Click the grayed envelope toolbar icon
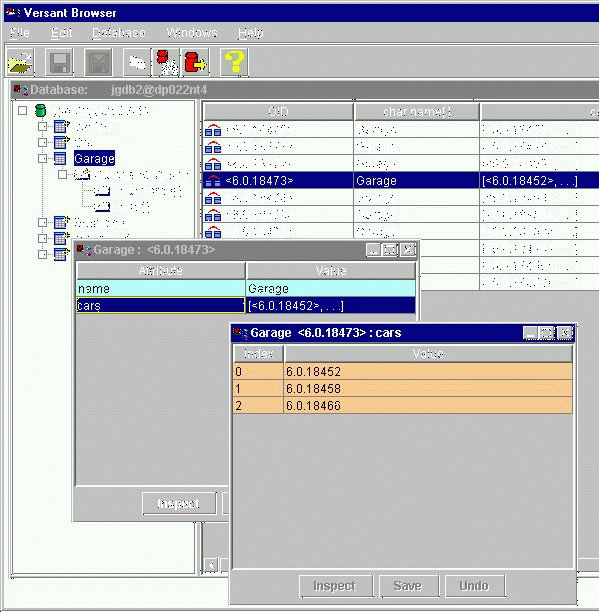The image size is (599, 612). coord(98,62)
